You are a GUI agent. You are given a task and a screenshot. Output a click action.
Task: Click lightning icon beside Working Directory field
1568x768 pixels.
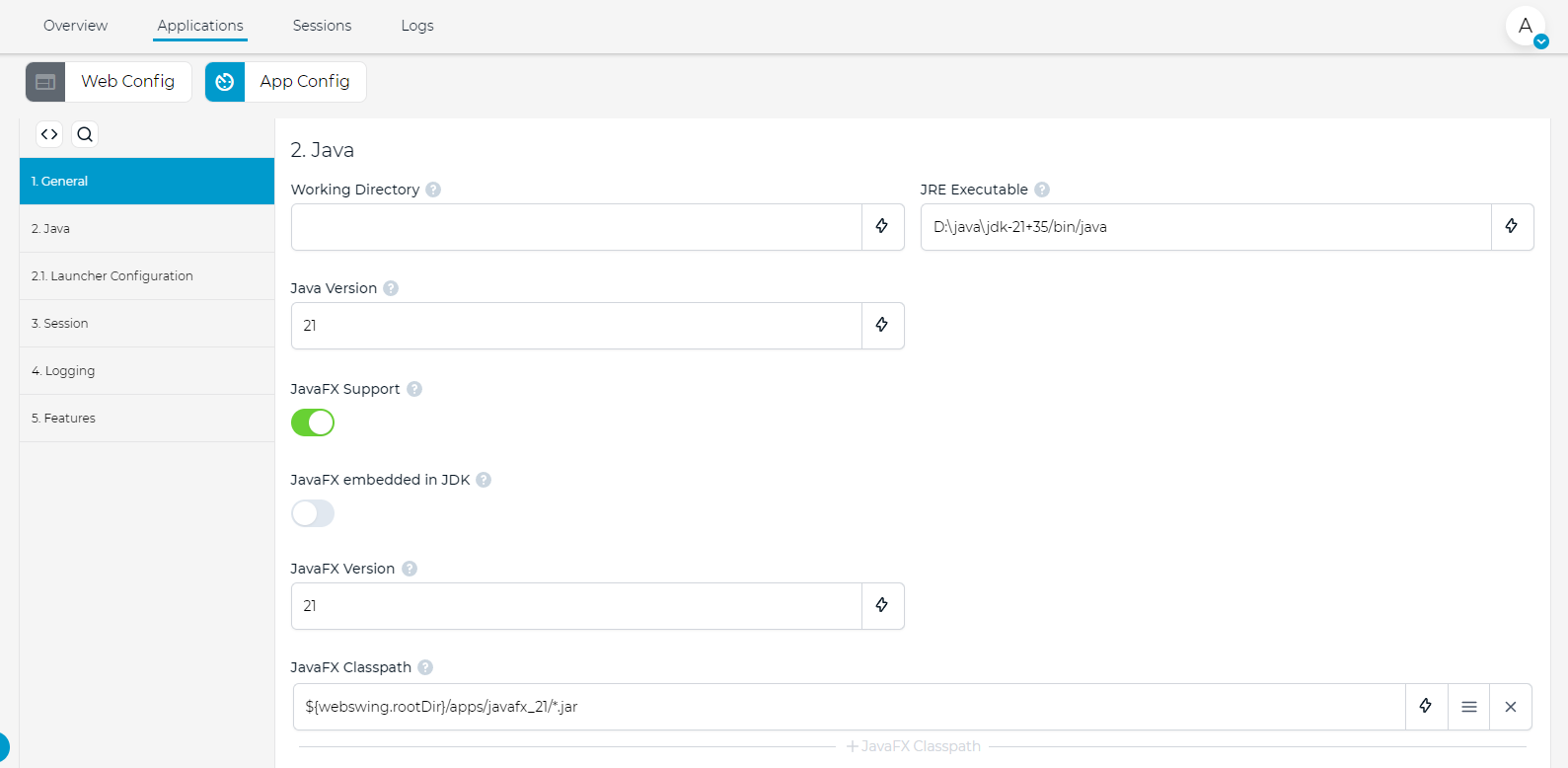click(x=882, y=227)
